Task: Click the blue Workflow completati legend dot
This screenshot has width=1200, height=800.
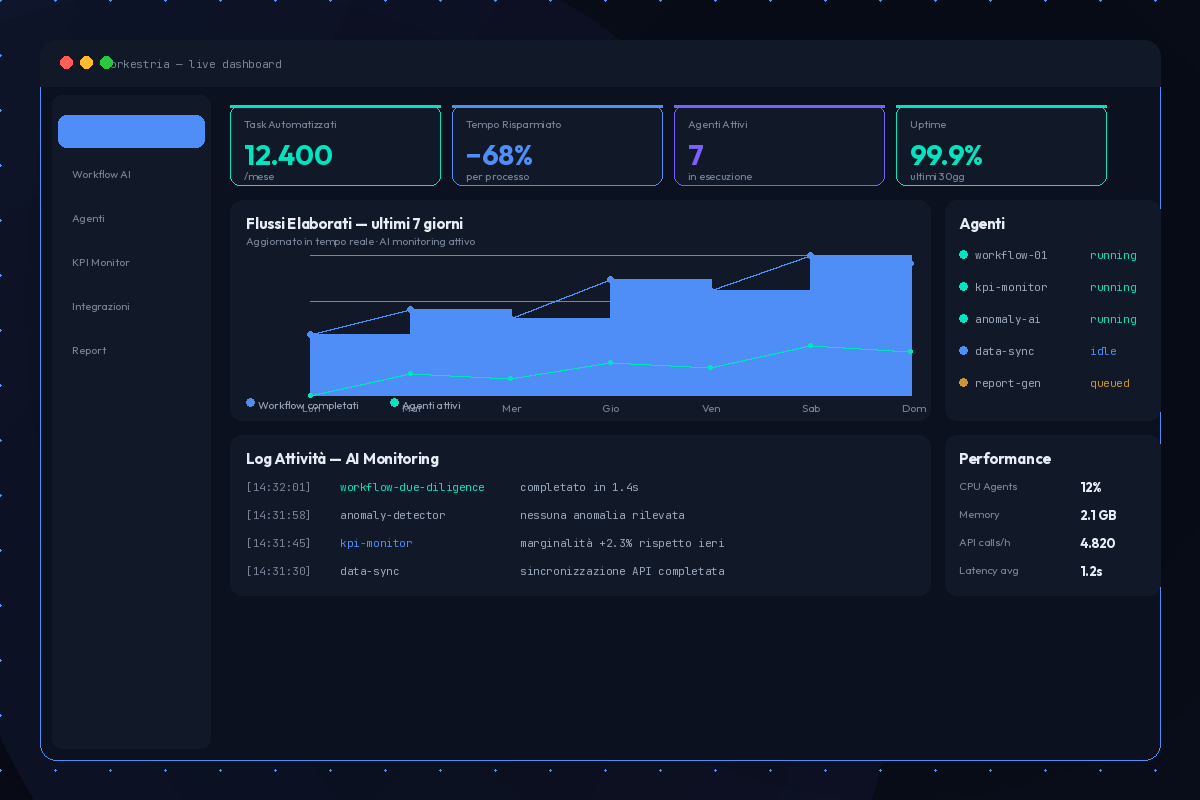Action: click(250, 402)
